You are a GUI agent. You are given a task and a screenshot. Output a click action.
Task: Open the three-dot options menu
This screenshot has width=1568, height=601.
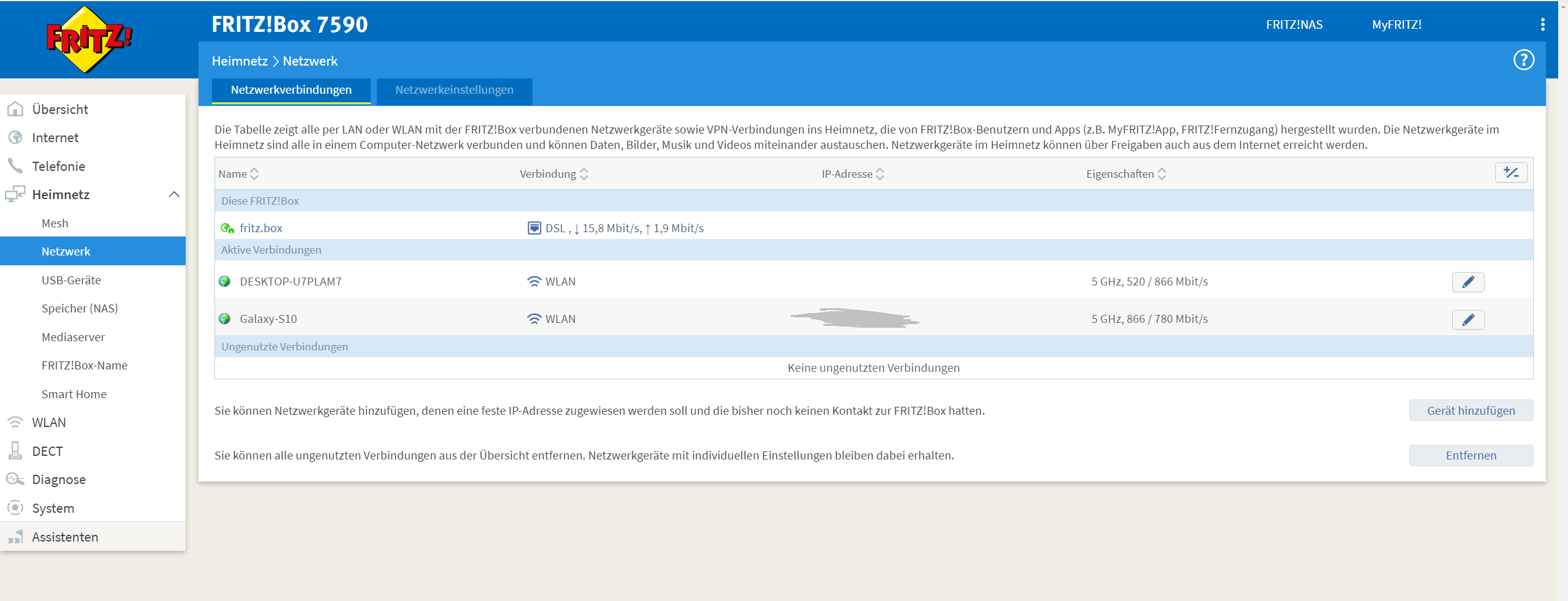pyautogui.click(x=1542, y=25)
